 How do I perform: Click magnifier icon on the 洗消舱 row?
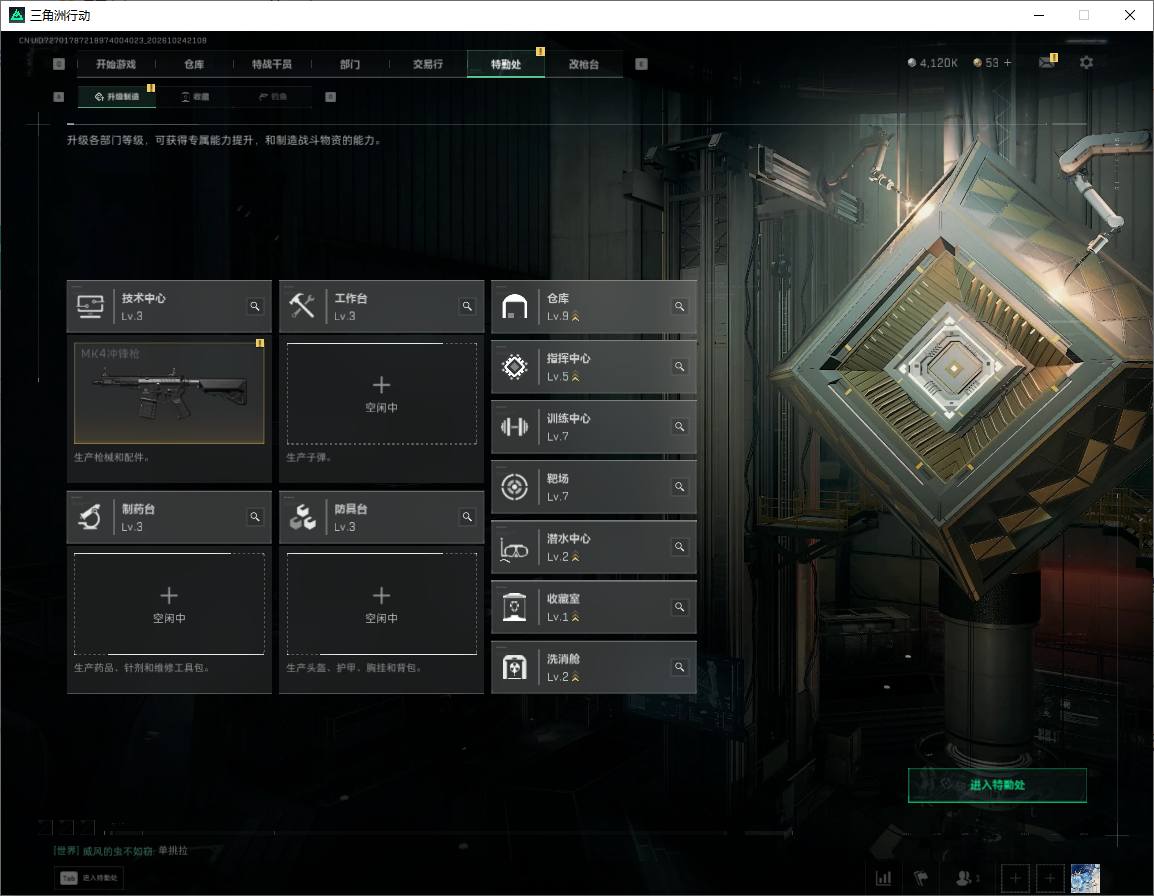(679, 667)
